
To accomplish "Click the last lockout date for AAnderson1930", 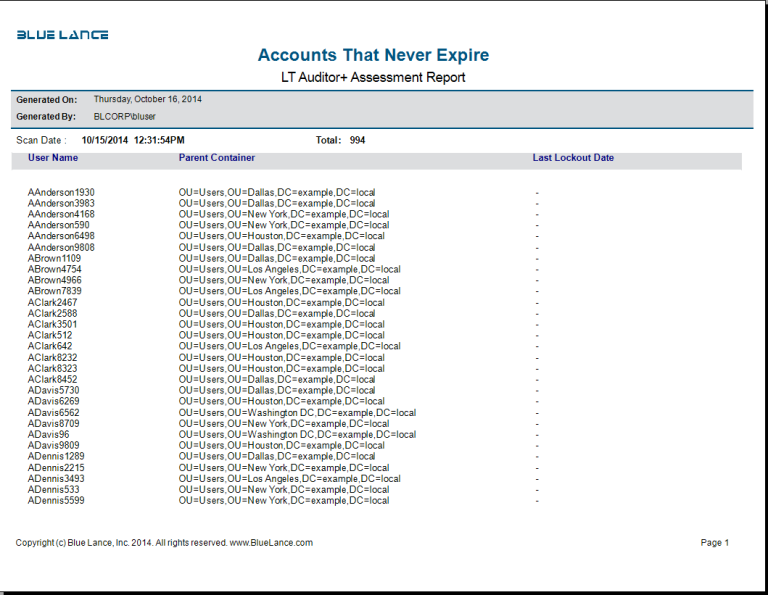I will (x=537, y=192).
